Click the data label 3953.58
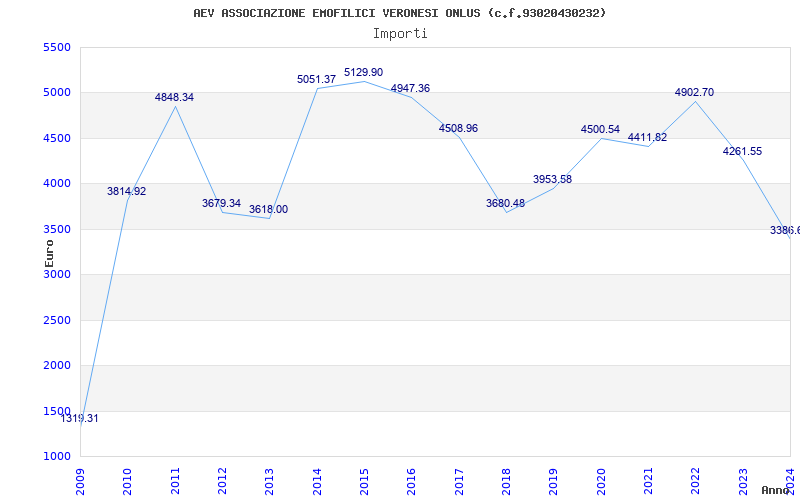Viewport: 800px width, 500px height. point(553,179)
